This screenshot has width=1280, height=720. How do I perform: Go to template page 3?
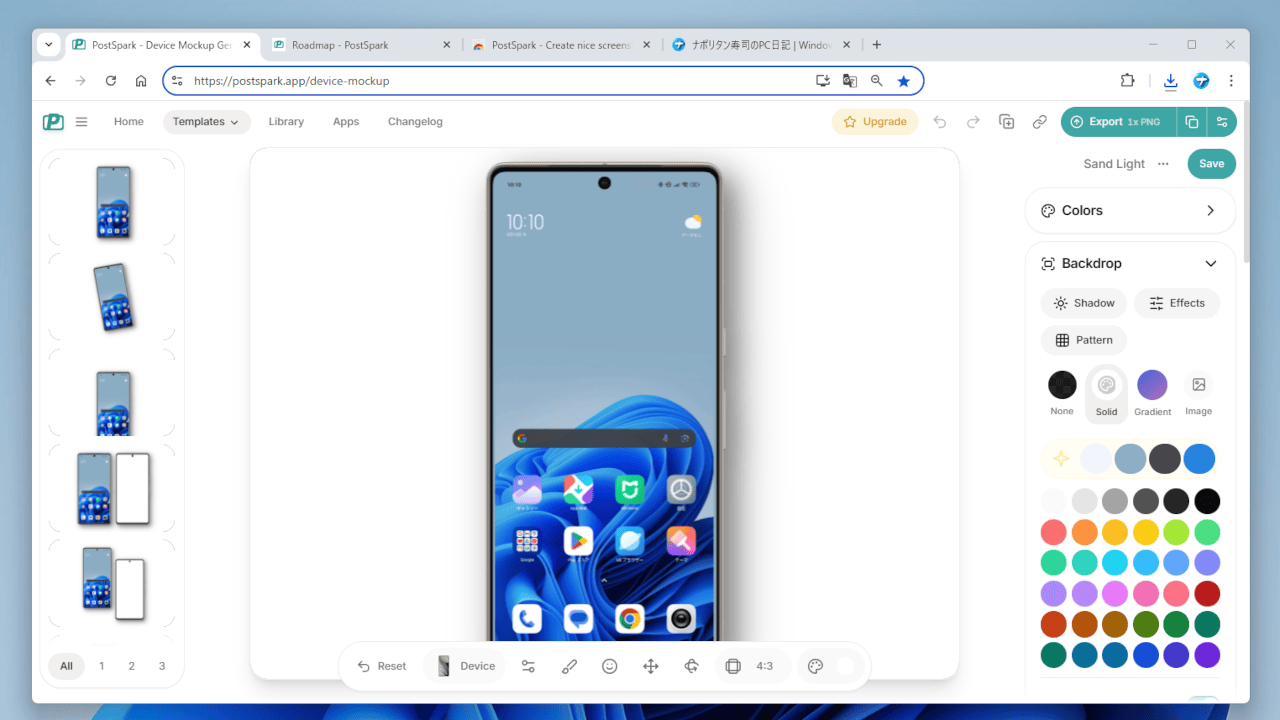coord(162,666)
